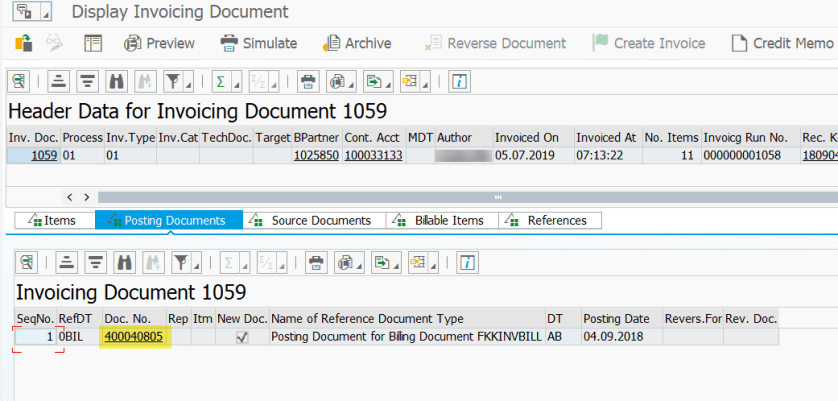Sort ascending in Header Data toolbar
This screenshot has height=401, width=838.
coord(59,82)
